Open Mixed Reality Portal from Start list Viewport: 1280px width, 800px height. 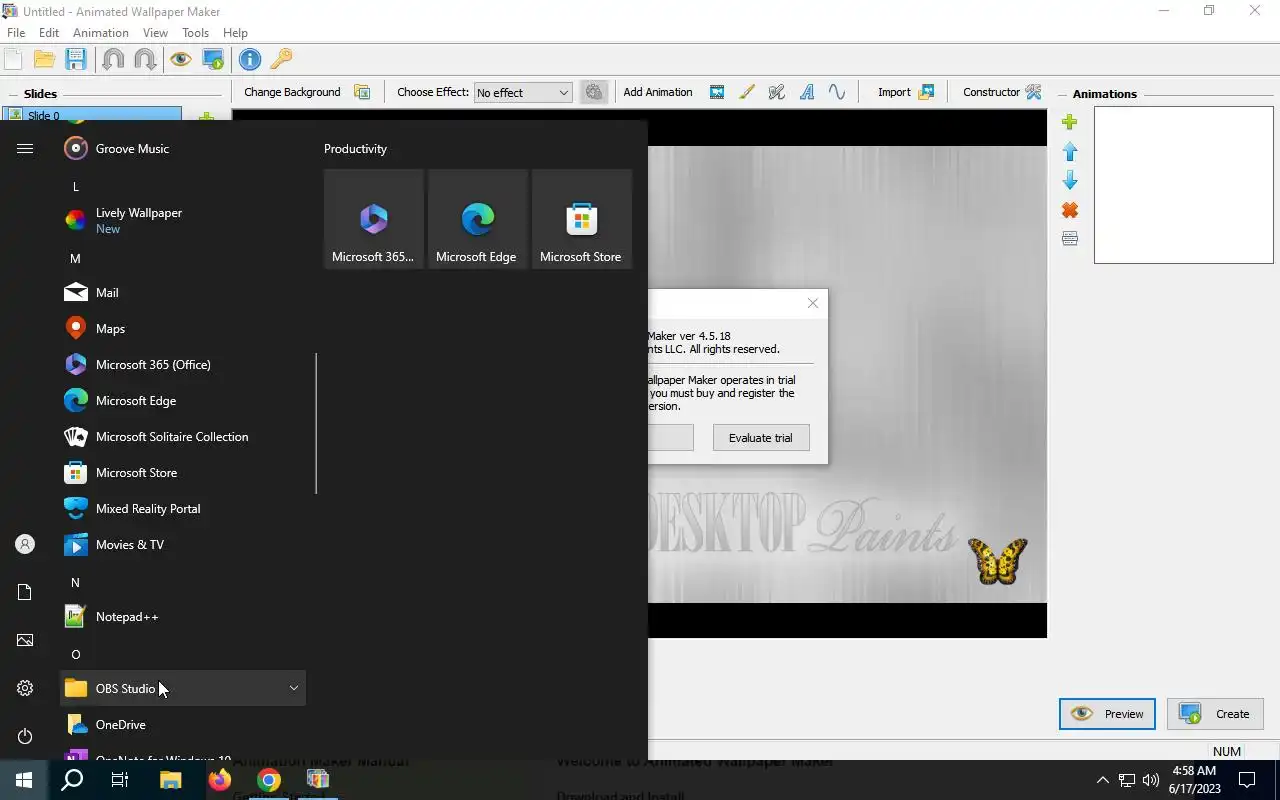tap(183, 508)
